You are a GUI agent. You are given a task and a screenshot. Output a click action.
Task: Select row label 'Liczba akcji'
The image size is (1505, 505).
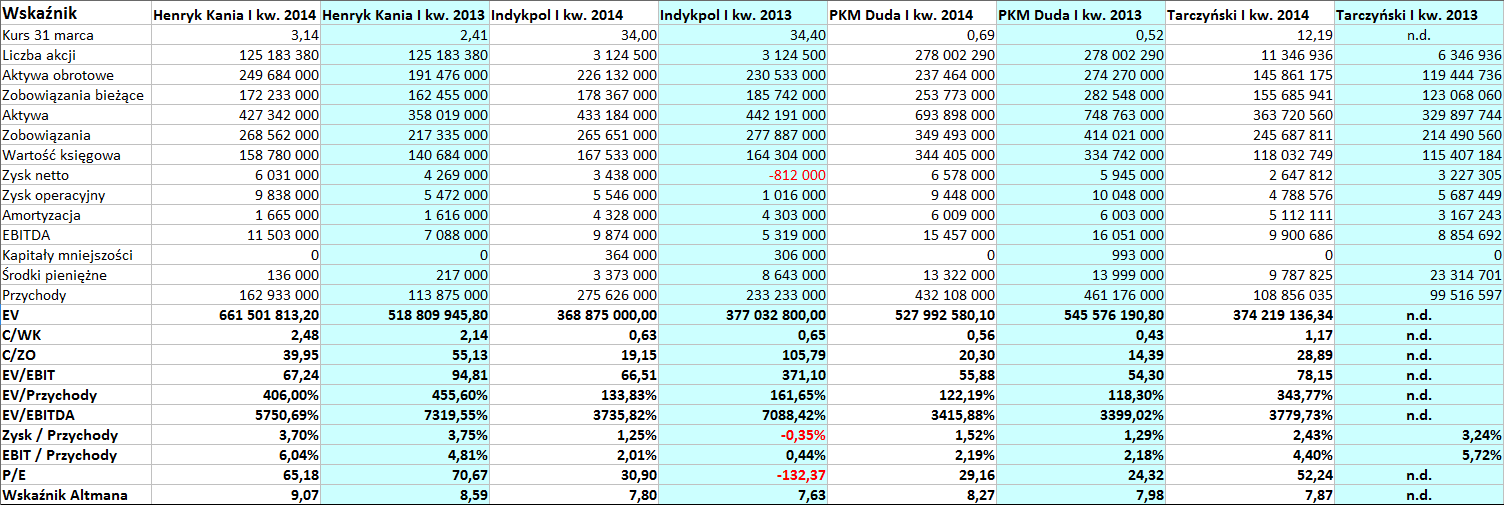click(75, 55)
